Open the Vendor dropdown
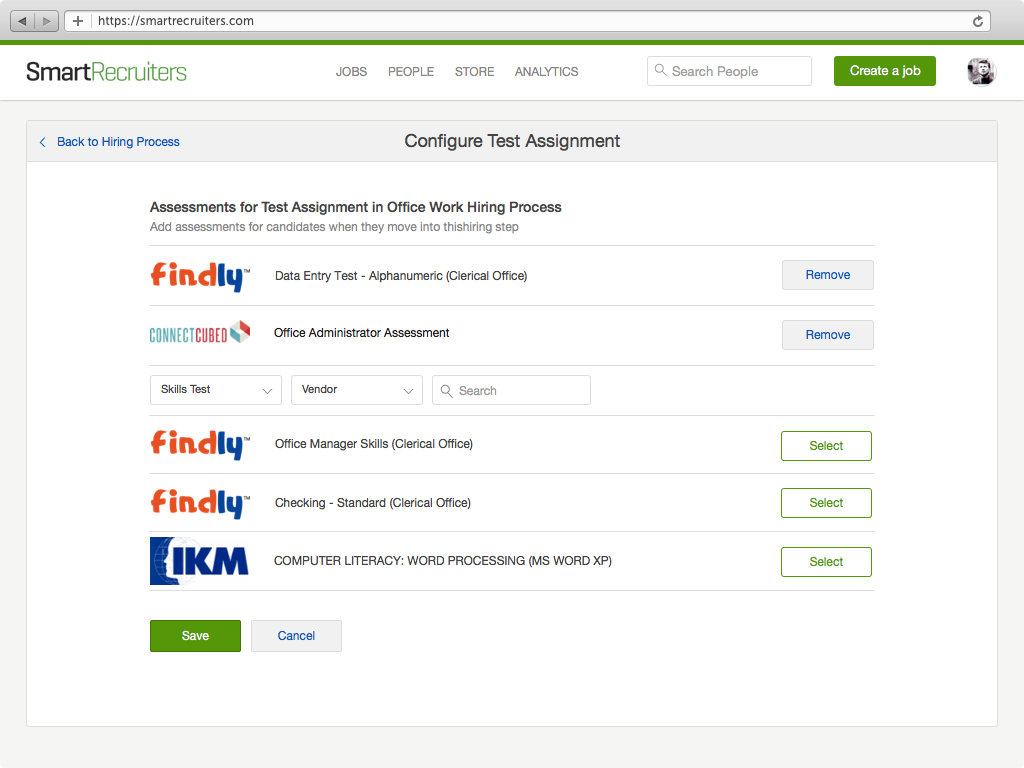This screenshot has height=768, width=1024. (x=357, y=390)
